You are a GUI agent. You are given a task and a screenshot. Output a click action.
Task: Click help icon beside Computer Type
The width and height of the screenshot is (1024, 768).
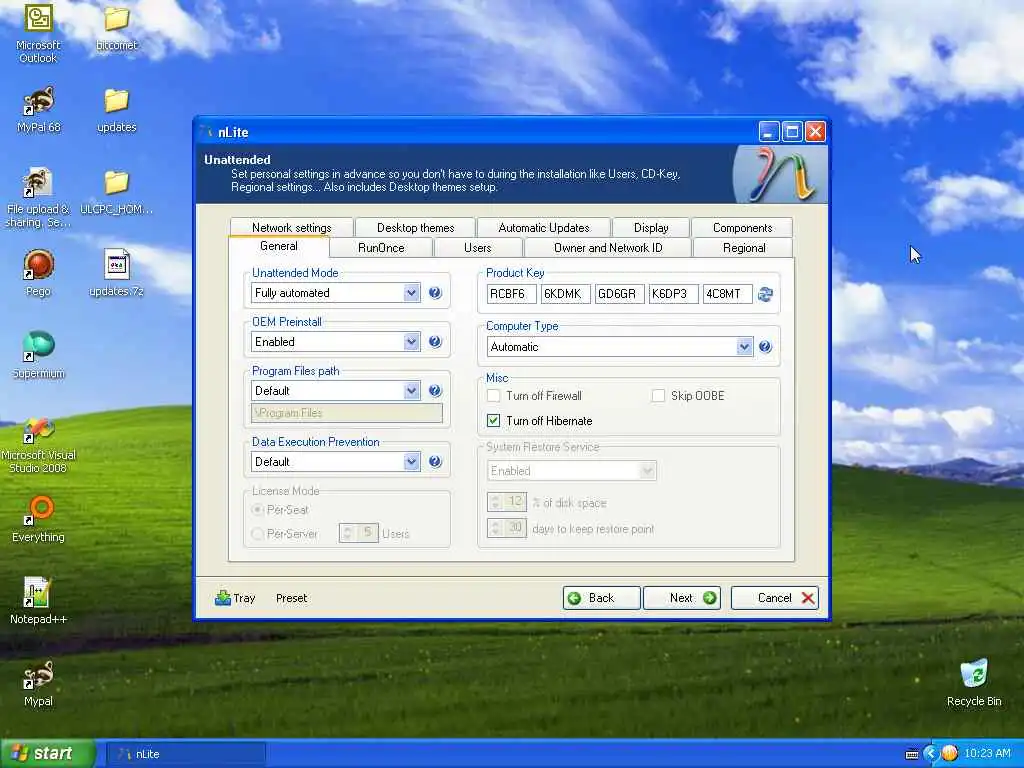765,347
